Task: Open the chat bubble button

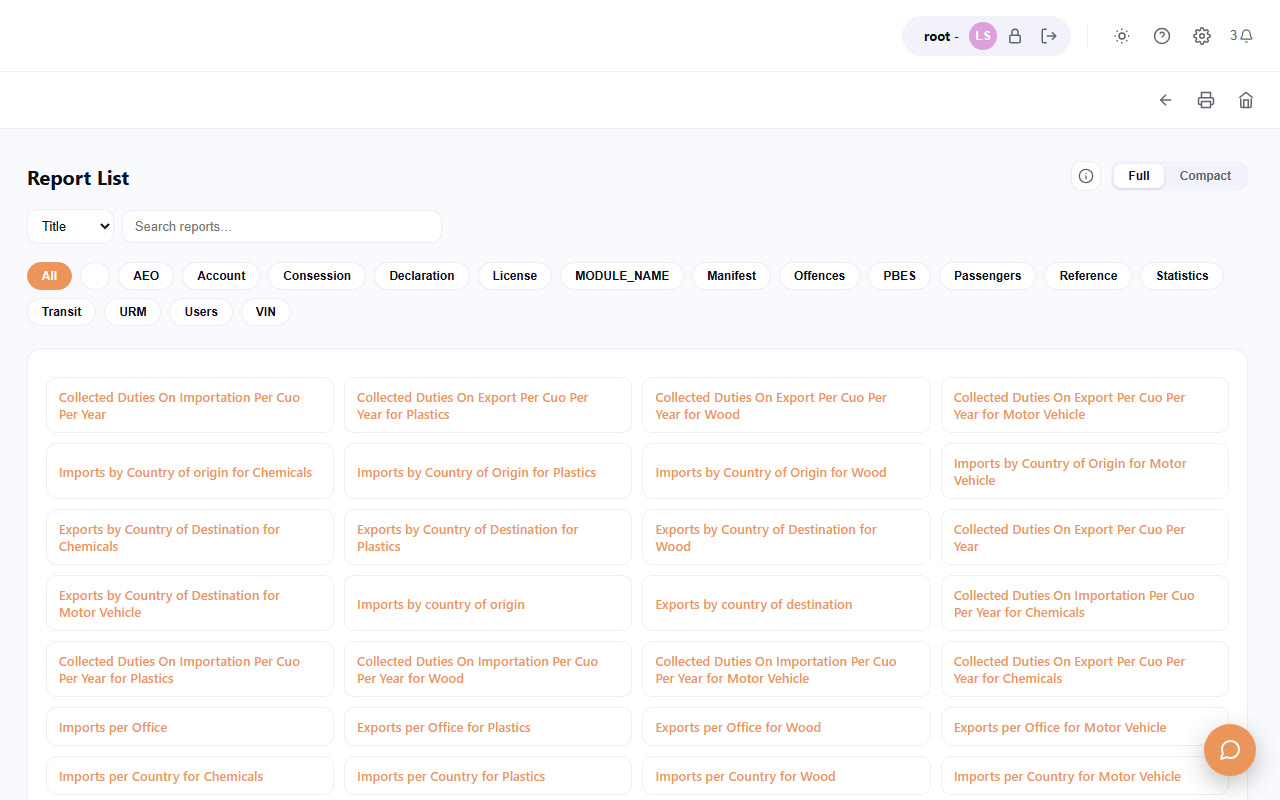Action: (1230, 750)
